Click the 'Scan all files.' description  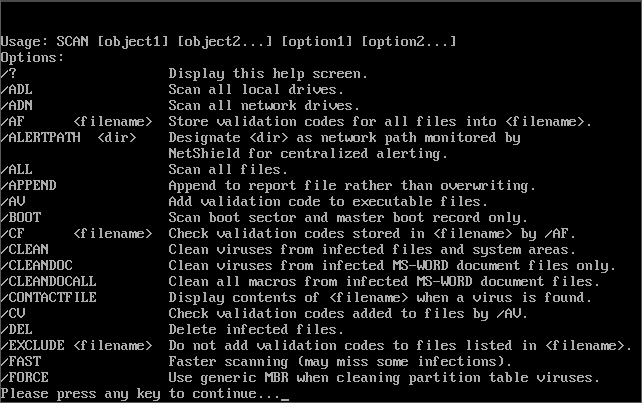point(228,170)
